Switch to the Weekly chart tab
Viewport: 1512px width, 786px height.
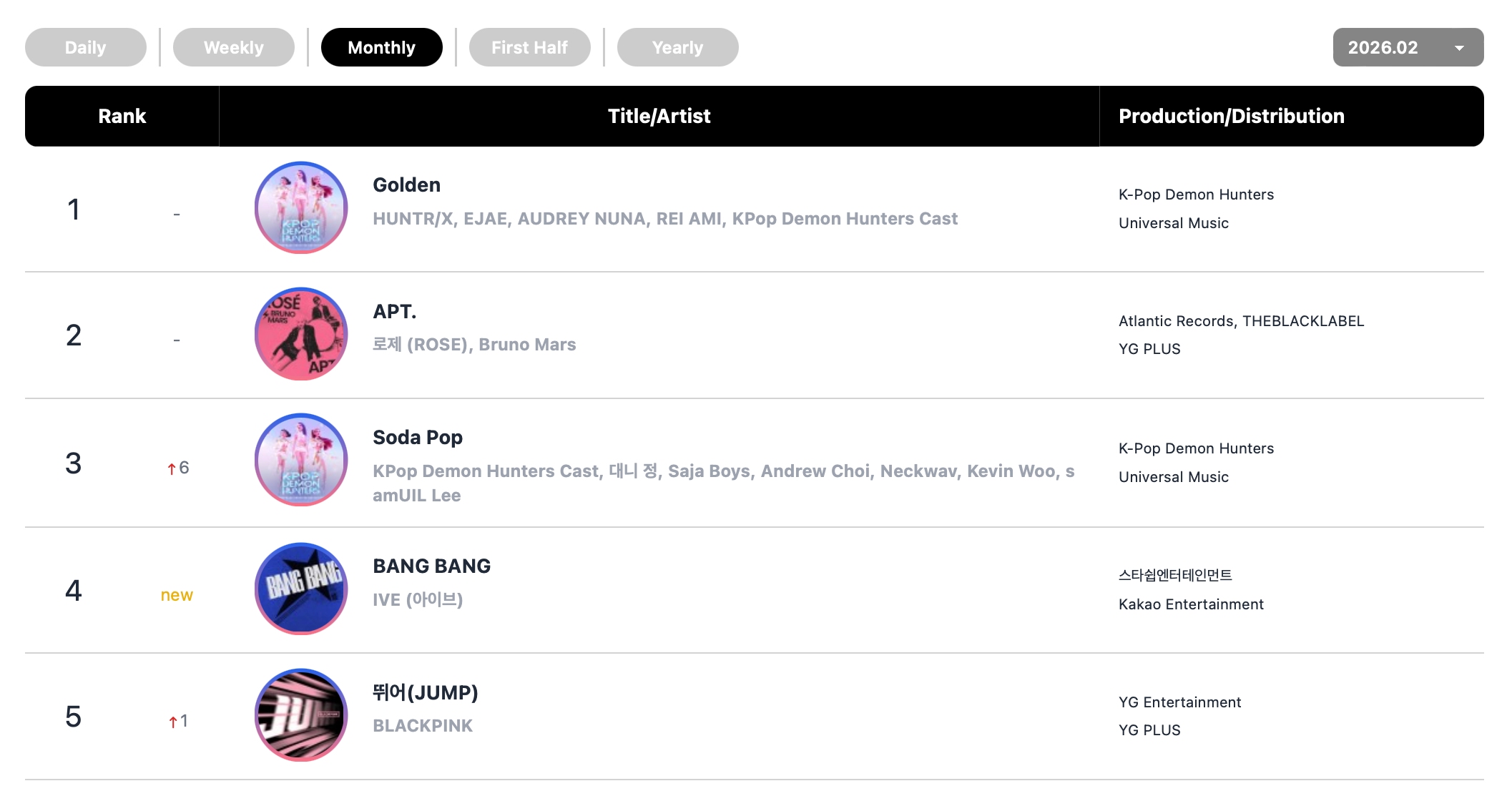point(234,47)
